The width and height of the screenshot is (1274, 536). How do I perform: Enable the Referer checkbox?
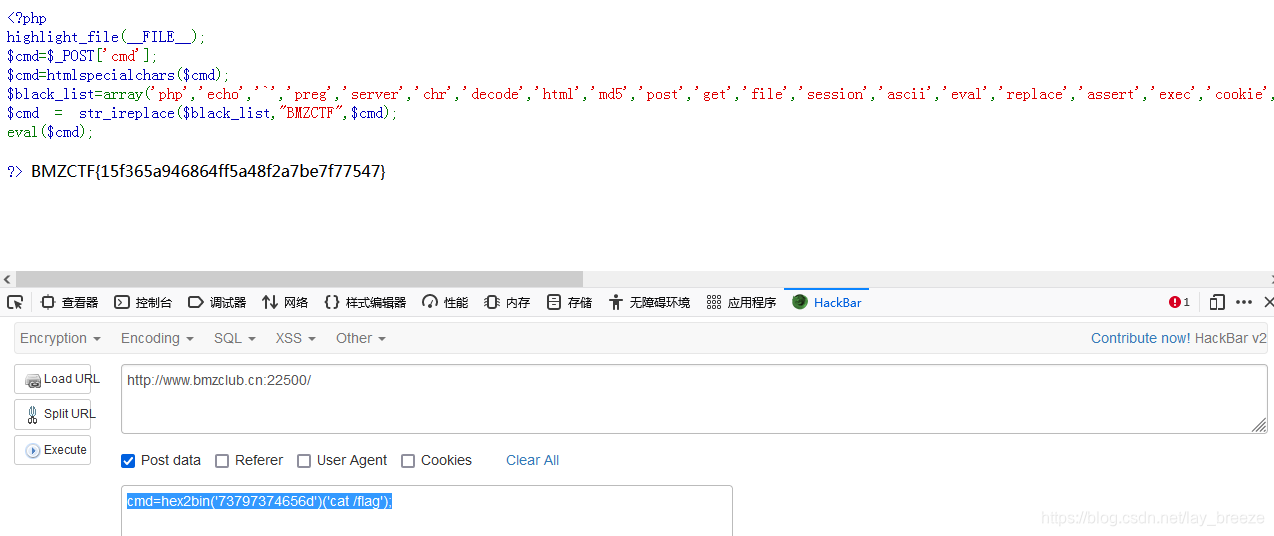[222, 461]
